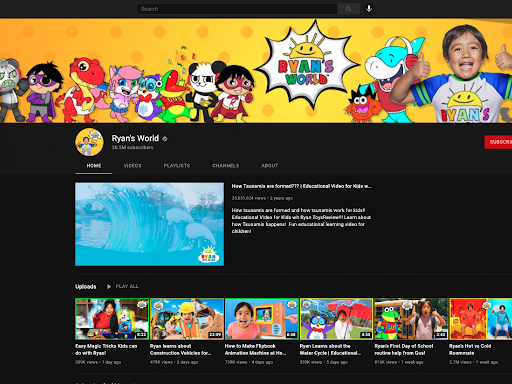Open Water Cycle video thumbnail
Screen dimensions: 512x384
pyautogui.click(x=336, y=319)
